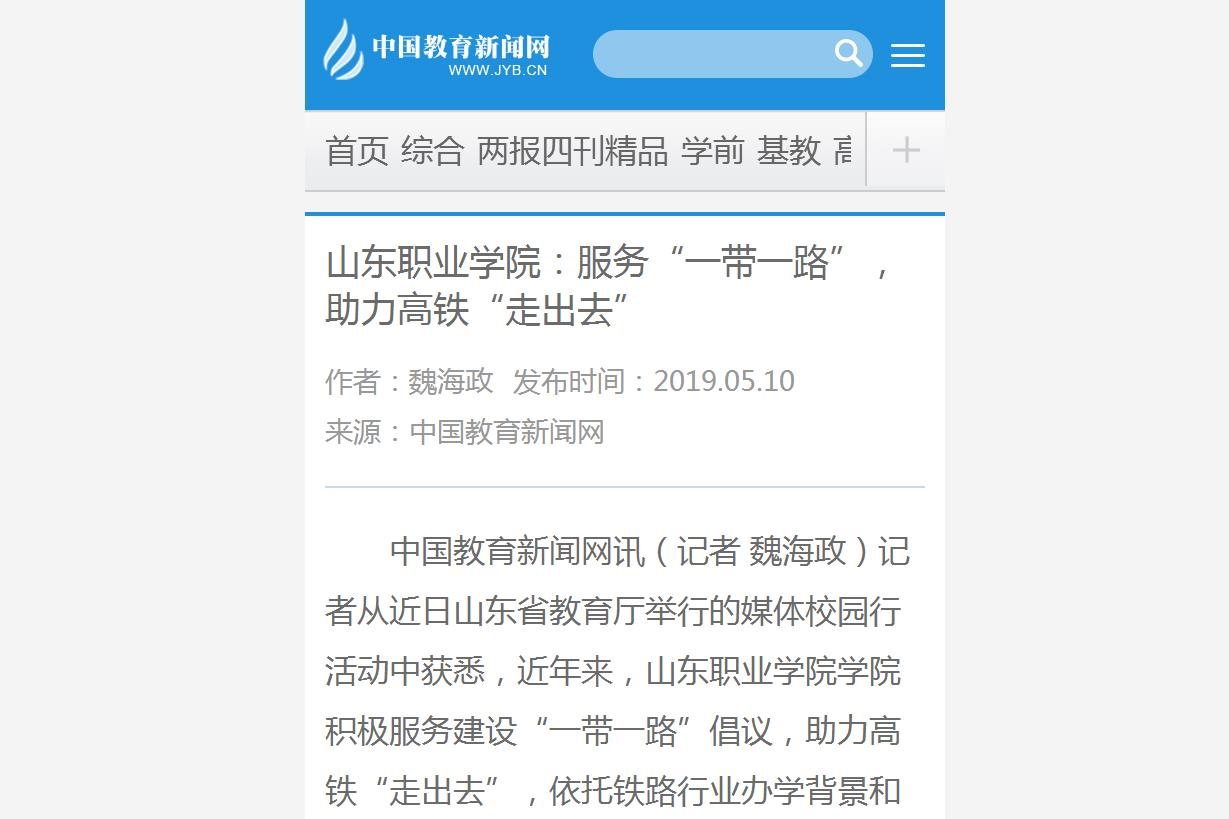Select the partially hidden tab after 基教

tap(846, 151)
